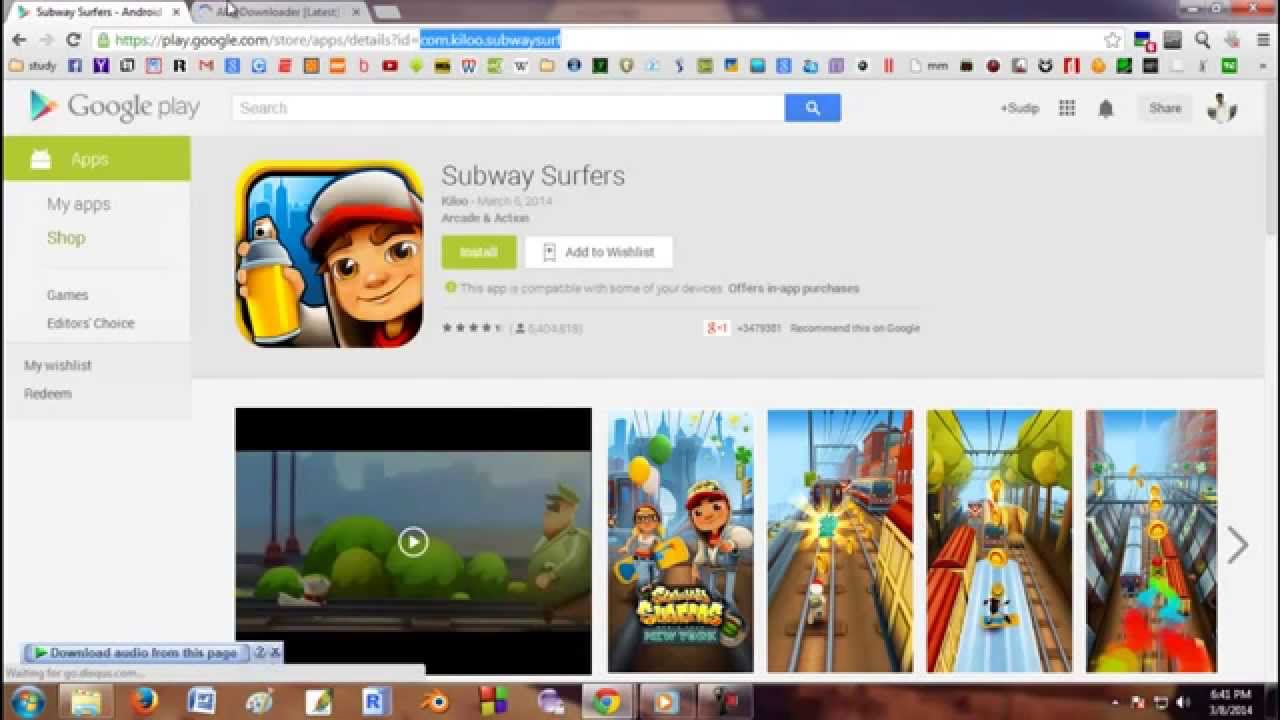Open the Kiloo developer link
Image resolution: width=1280 pixels, height=720 pixels.
coord(453,201)
